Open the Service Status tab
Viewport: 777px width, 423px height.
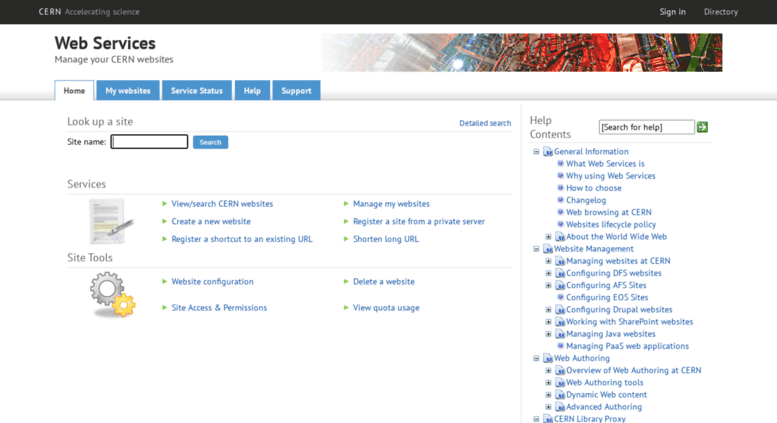[197, 91]
